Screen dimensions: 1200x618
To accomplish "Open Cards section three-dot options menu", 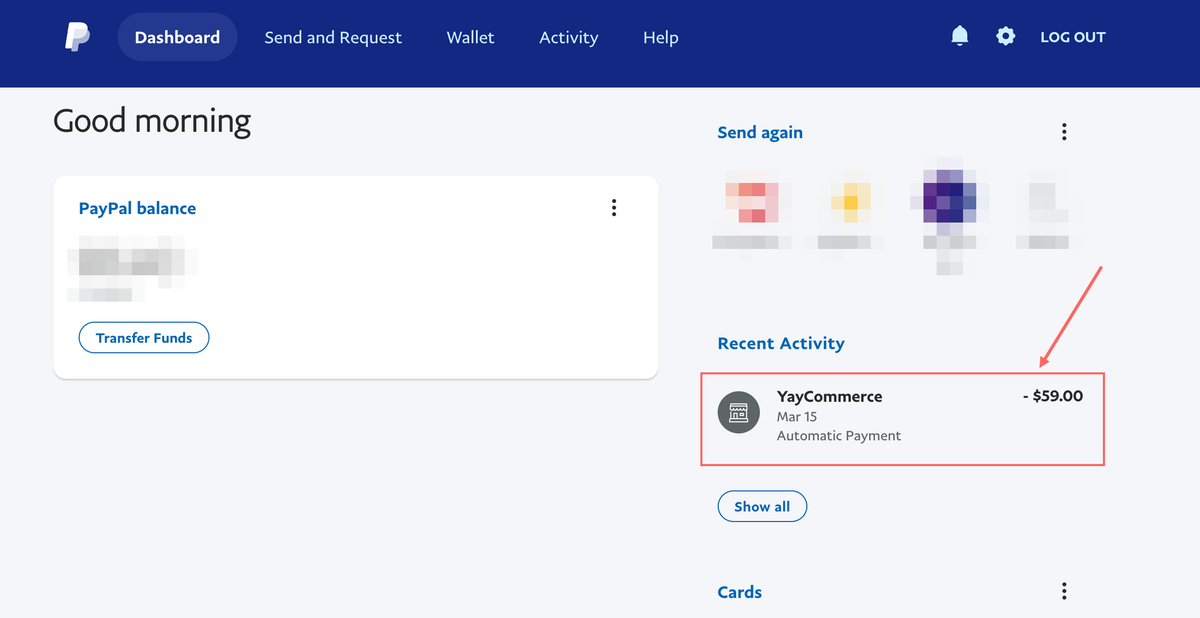I will point(1064,591).
